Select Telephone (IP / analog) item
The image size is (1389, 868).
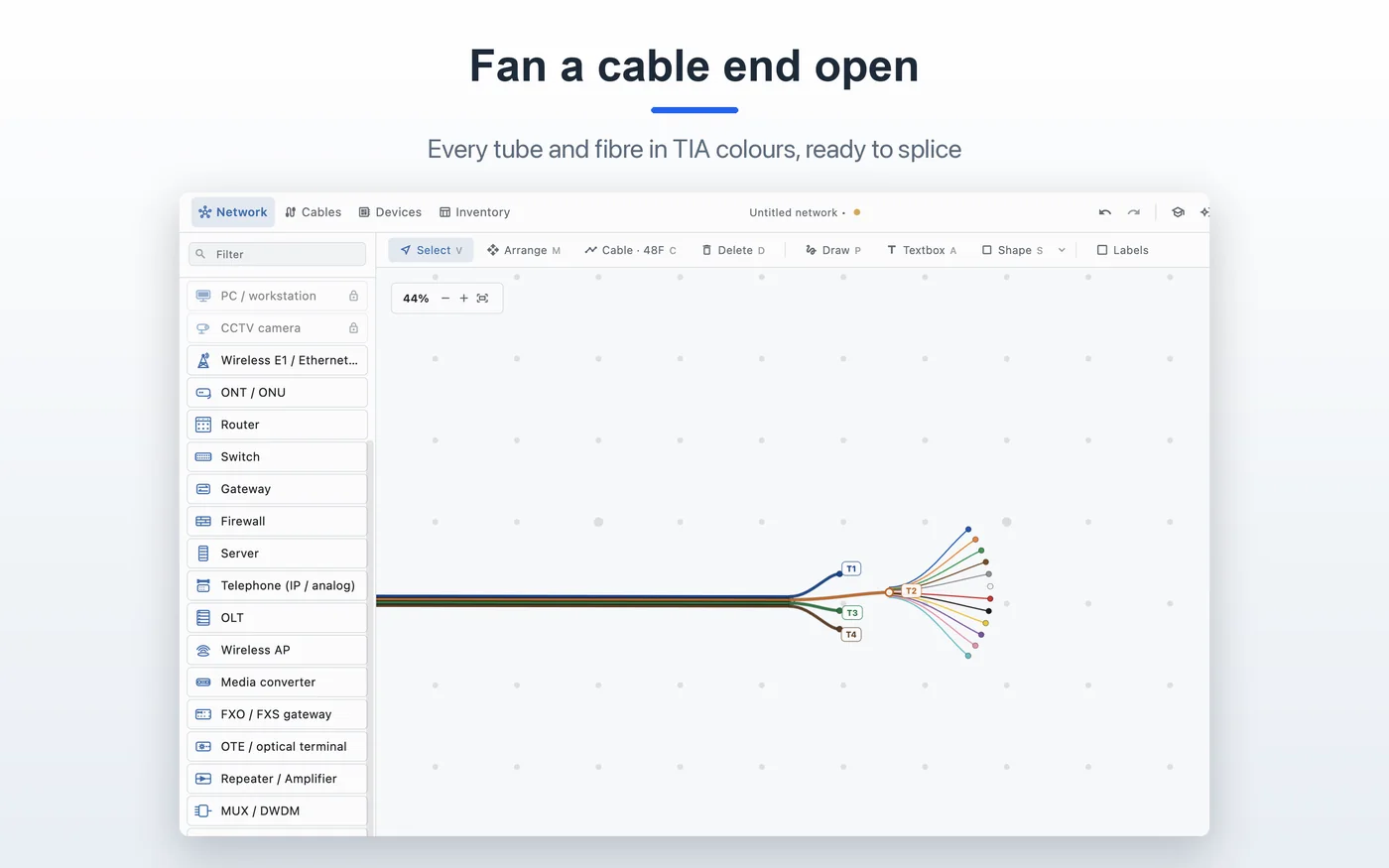(x=277, y=586)
